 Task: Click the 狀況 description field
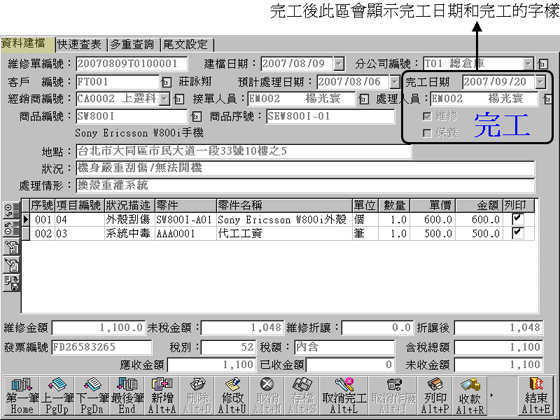click(x=305, y=168)
